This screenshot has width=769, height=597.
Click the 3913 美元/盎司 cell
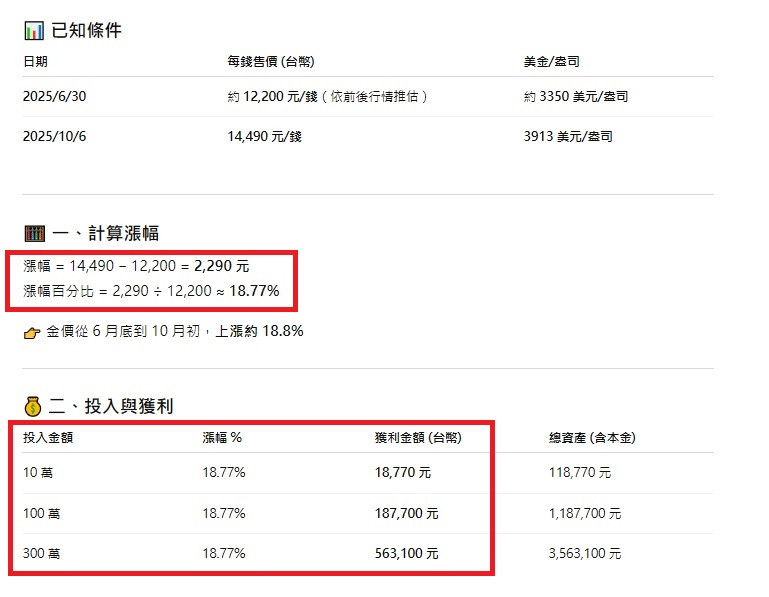568,136
